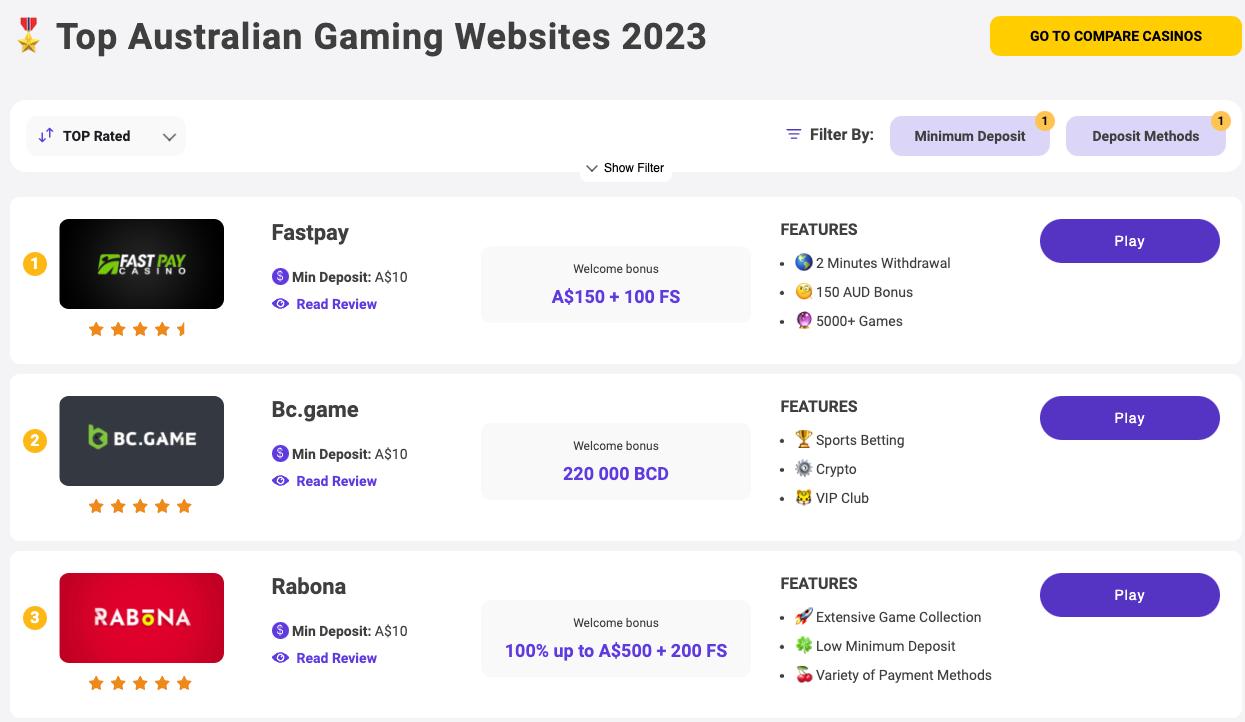The height and width of the screenshot is (722, 1245).
Task: Click the count badge on Minimum Deposit filter
Action: point(1045,121)
